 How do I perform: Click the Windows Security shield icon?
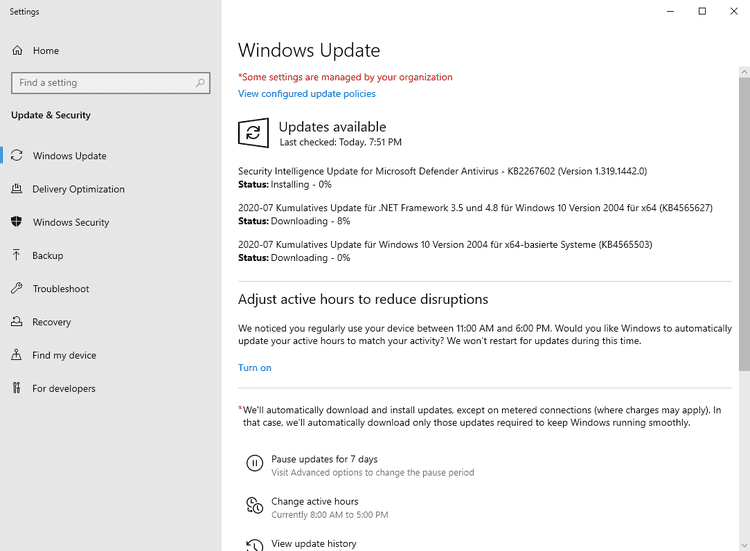pos(17,222)
